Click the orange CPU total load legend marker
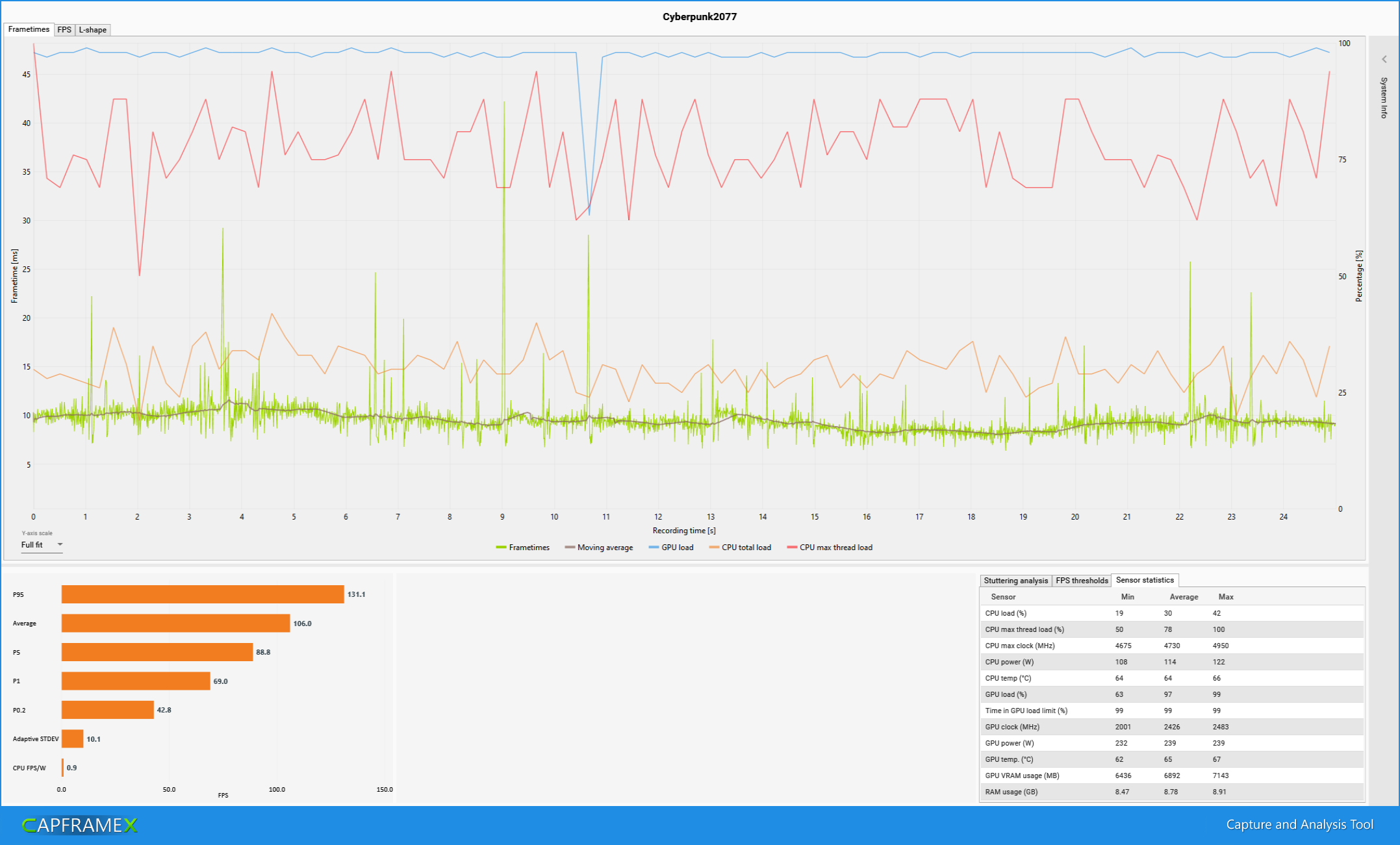Screen dimensions: 1400x845 714,548
